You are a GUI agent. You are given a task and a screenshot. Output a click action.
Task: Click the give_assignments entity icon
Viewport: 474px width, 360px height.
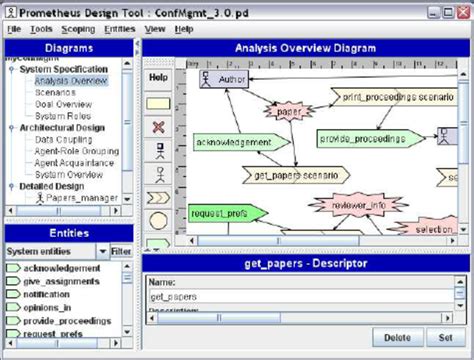click(x=13, y=281)
